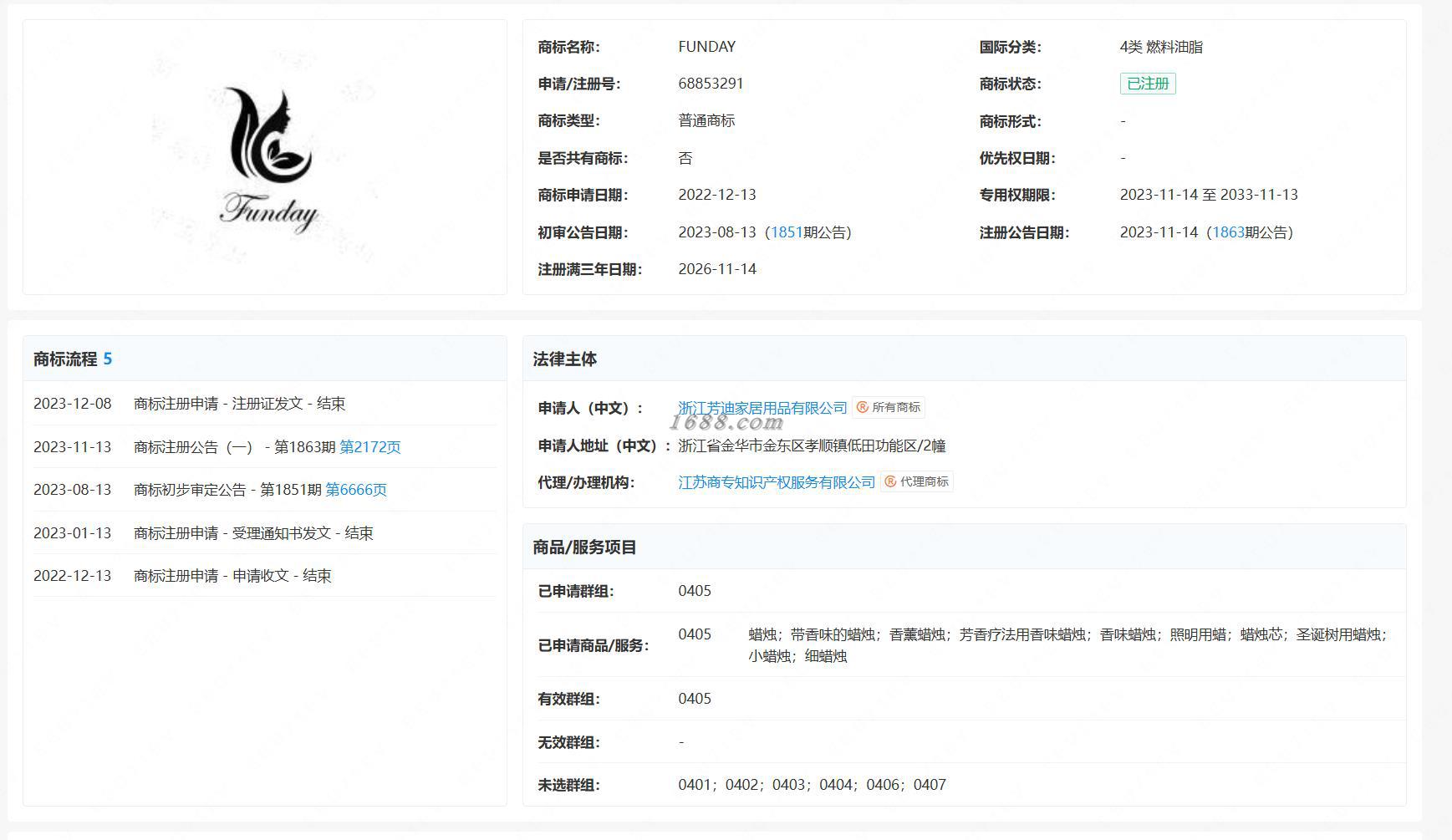Click the 已注册 status tag
Image resolution: width=1452 pixels, height=840 pixels.
(x=1148, y=84)
